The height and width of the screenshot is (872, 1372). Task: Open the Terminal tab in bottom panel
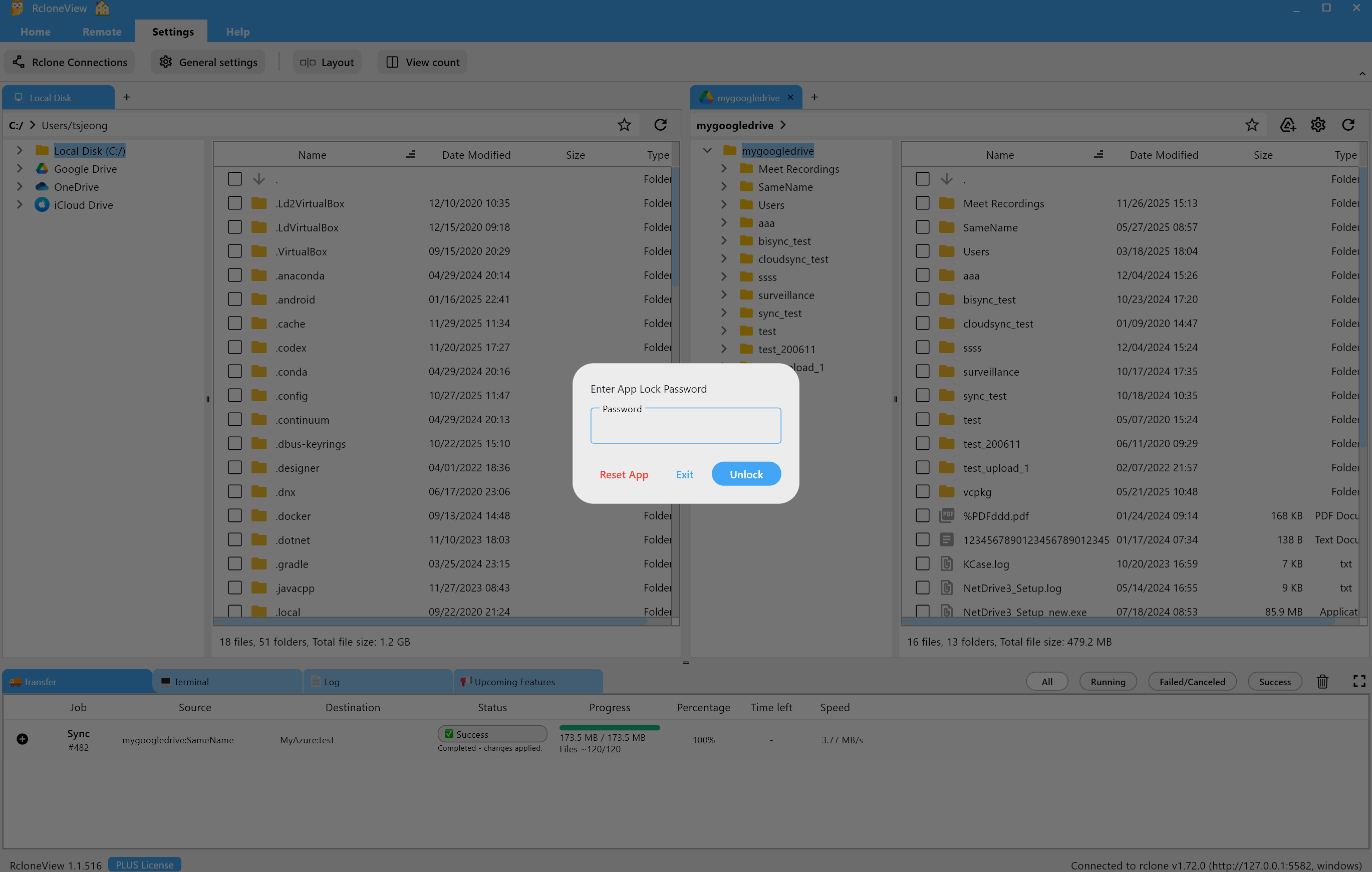(191, 682)
